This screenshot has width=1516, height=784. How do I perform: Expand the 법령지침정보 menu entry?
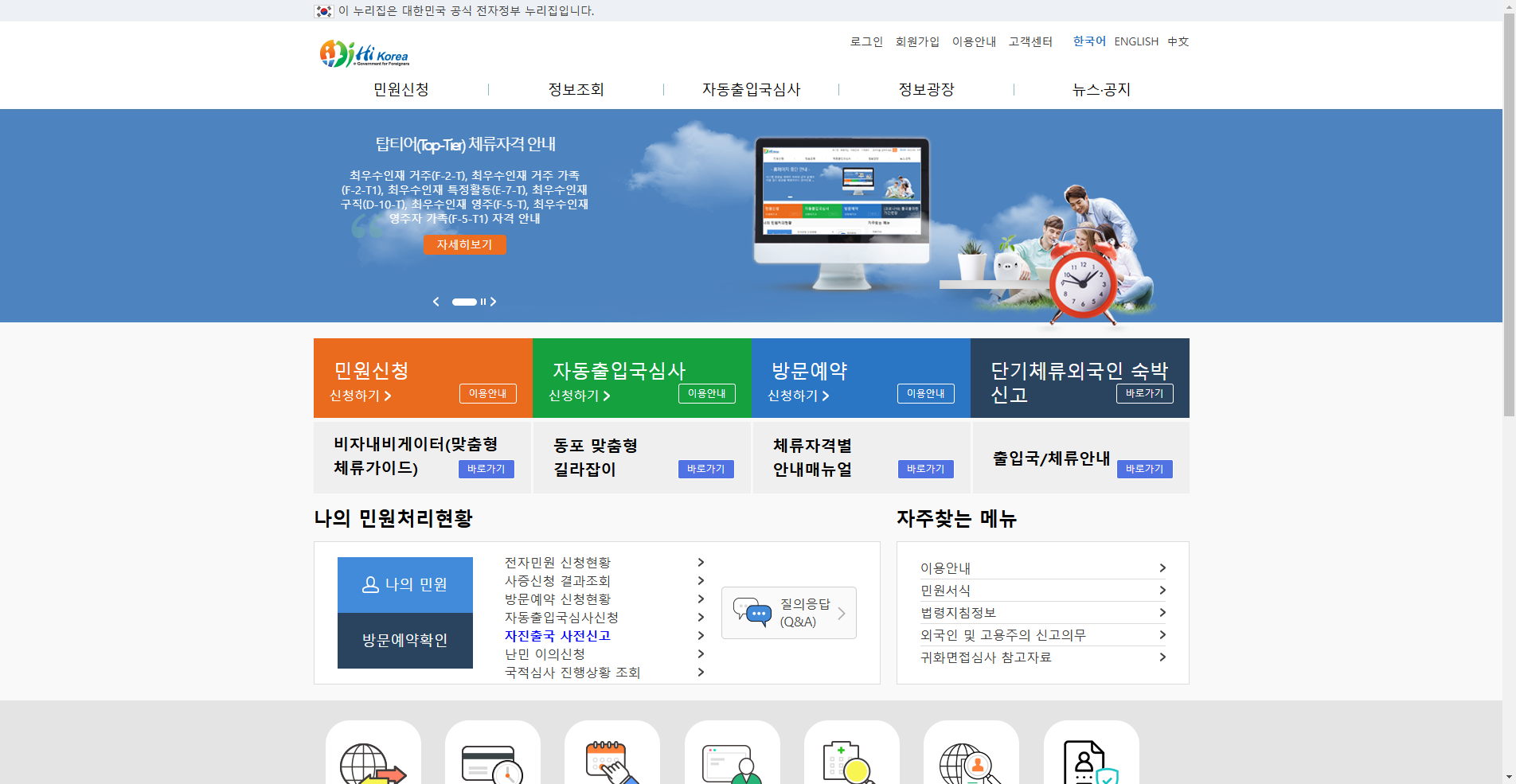(x=958, y=612)
